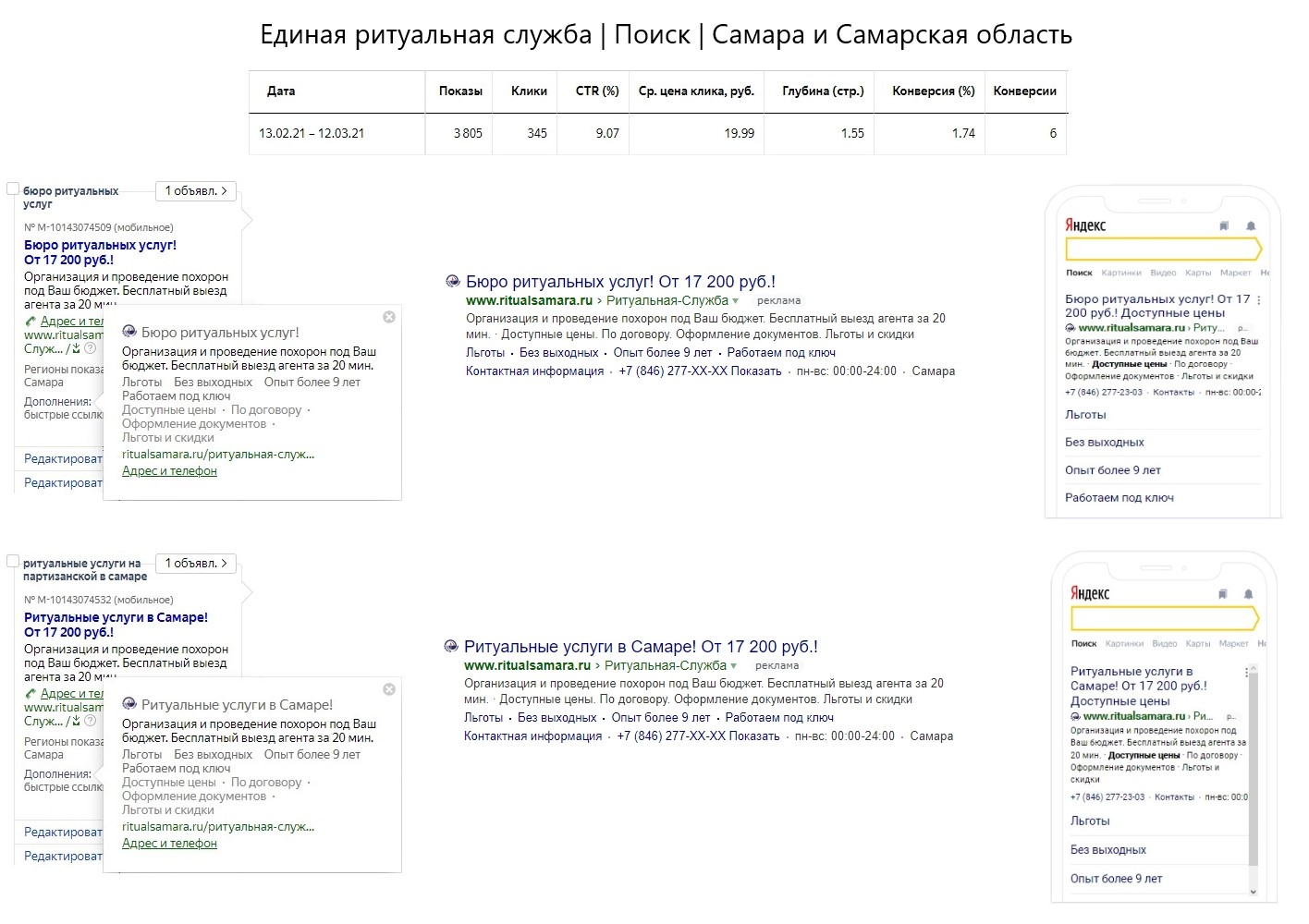1309x924 pixels.
Task: Select 'Картинки' tab in phone showing 'Ритуальные услуги в Самаре' ad
Action: (1124, 643)
